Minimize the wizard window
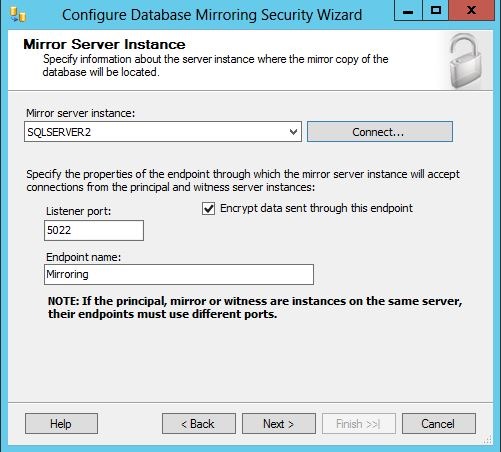 [408, 11]
